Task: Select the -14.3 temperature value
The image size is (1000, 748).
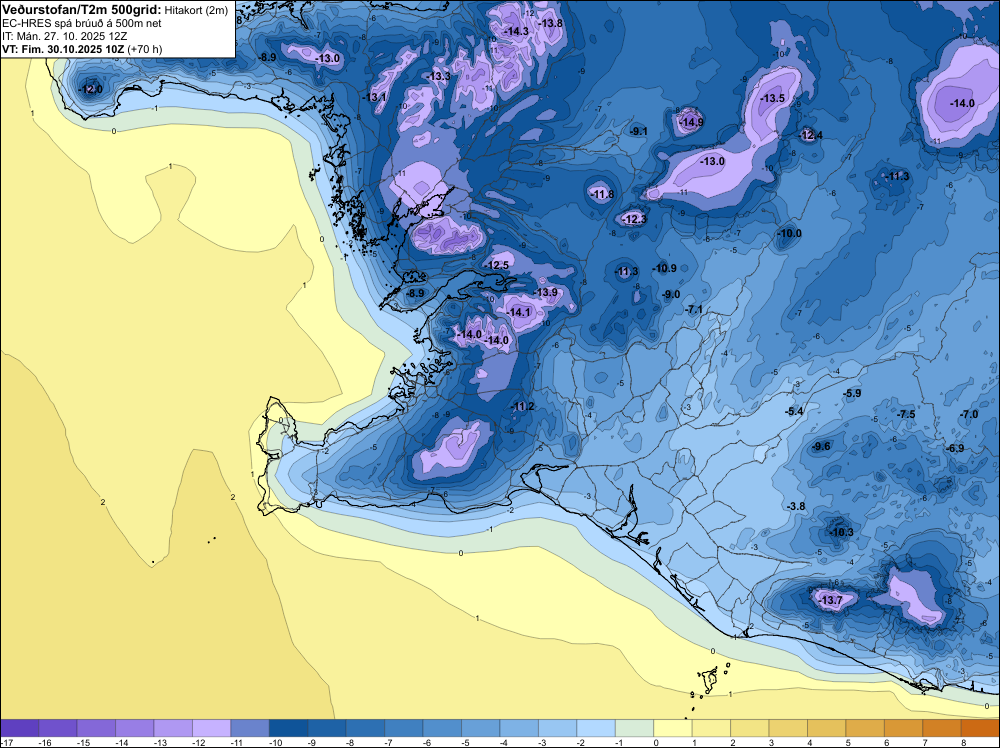Action: [x=516, y=31]
